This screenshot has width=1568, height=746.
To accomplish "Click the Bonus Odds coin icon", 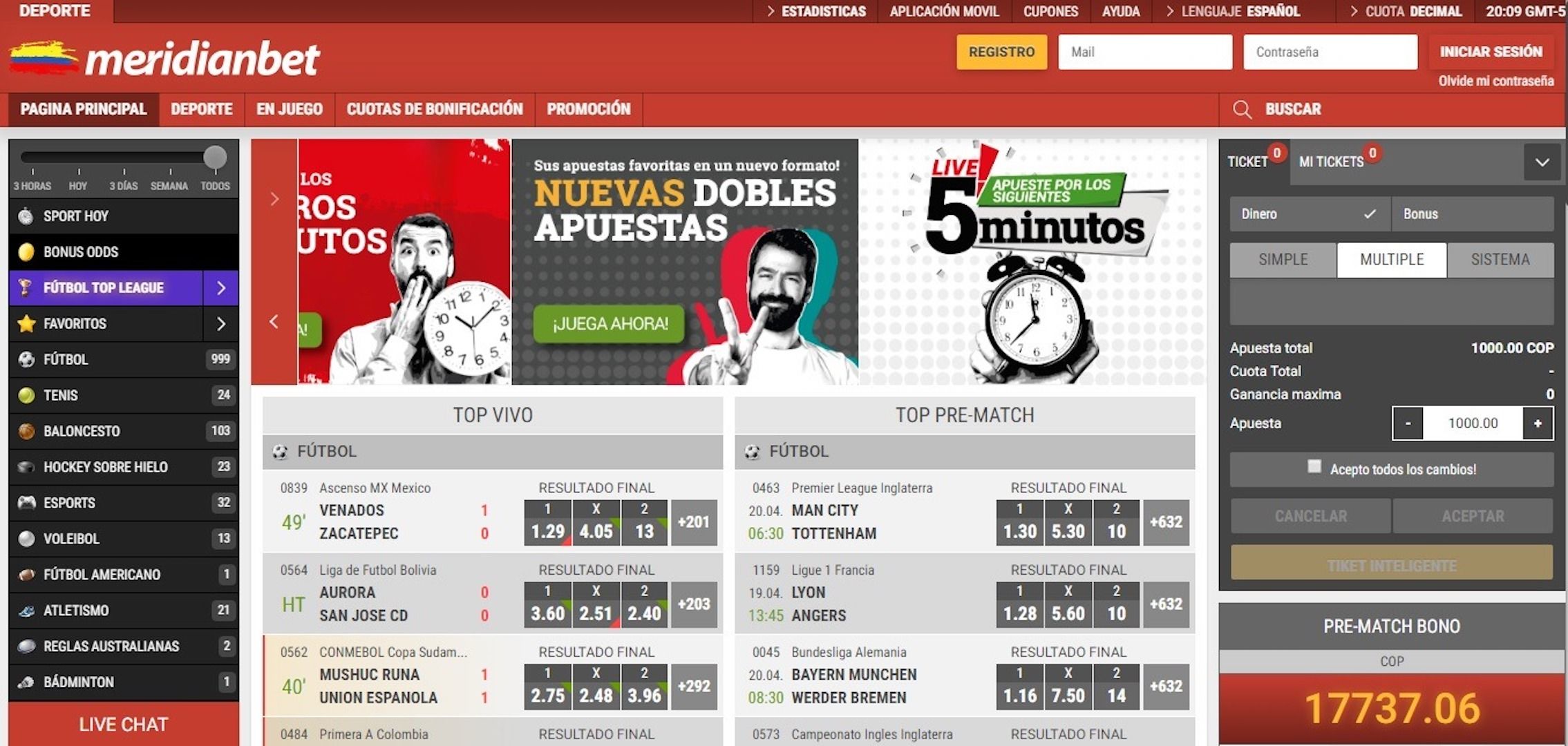I will 26,252.
